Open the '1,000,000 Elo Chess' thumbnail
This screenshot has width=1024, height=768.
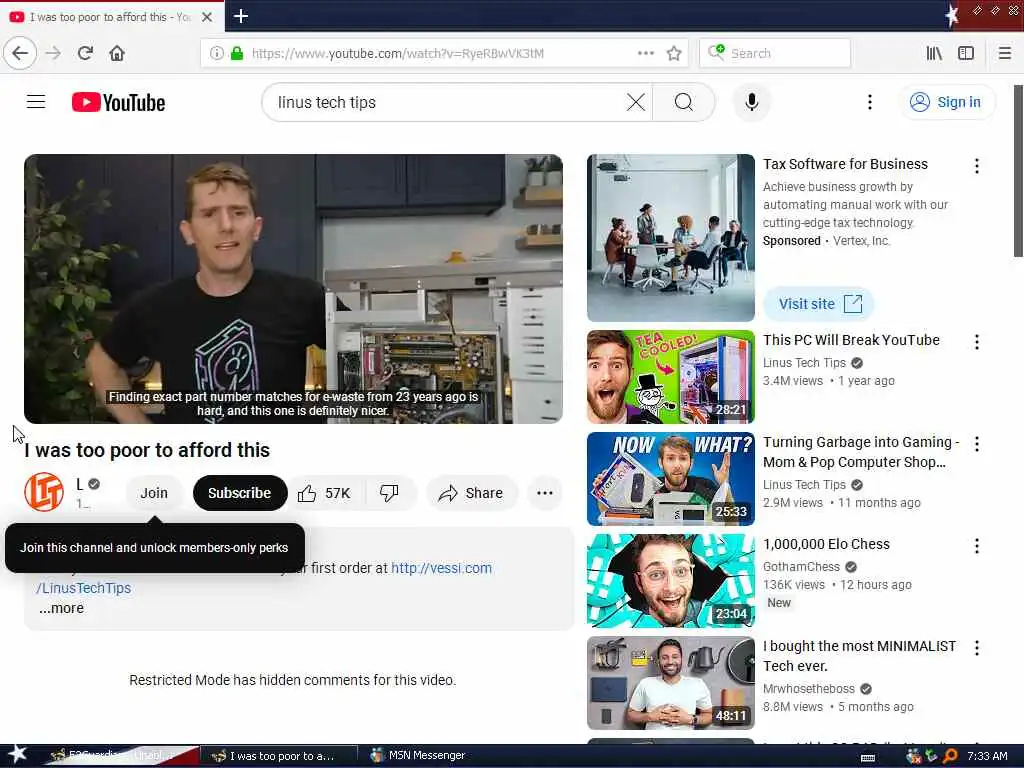click(x=671, y=581)
